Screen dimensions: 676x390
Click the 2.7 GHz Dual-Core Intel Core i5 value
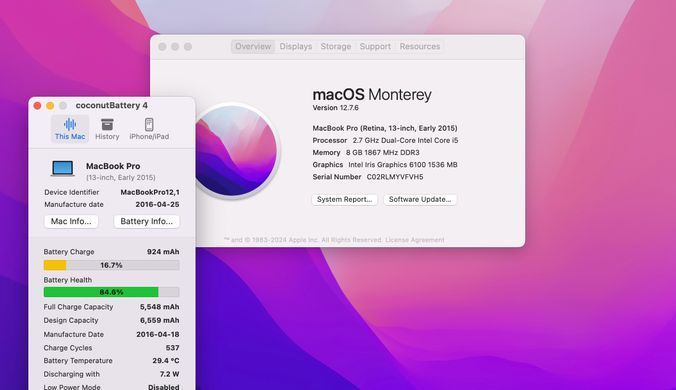click(x=405, y=140)
